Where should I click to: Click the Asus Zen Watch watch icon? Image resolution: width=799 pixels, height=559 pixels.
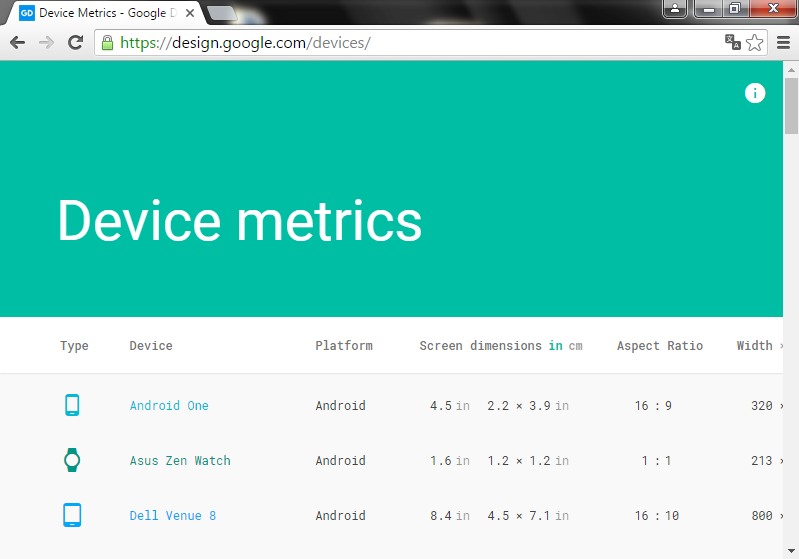[x=72, y=460]
